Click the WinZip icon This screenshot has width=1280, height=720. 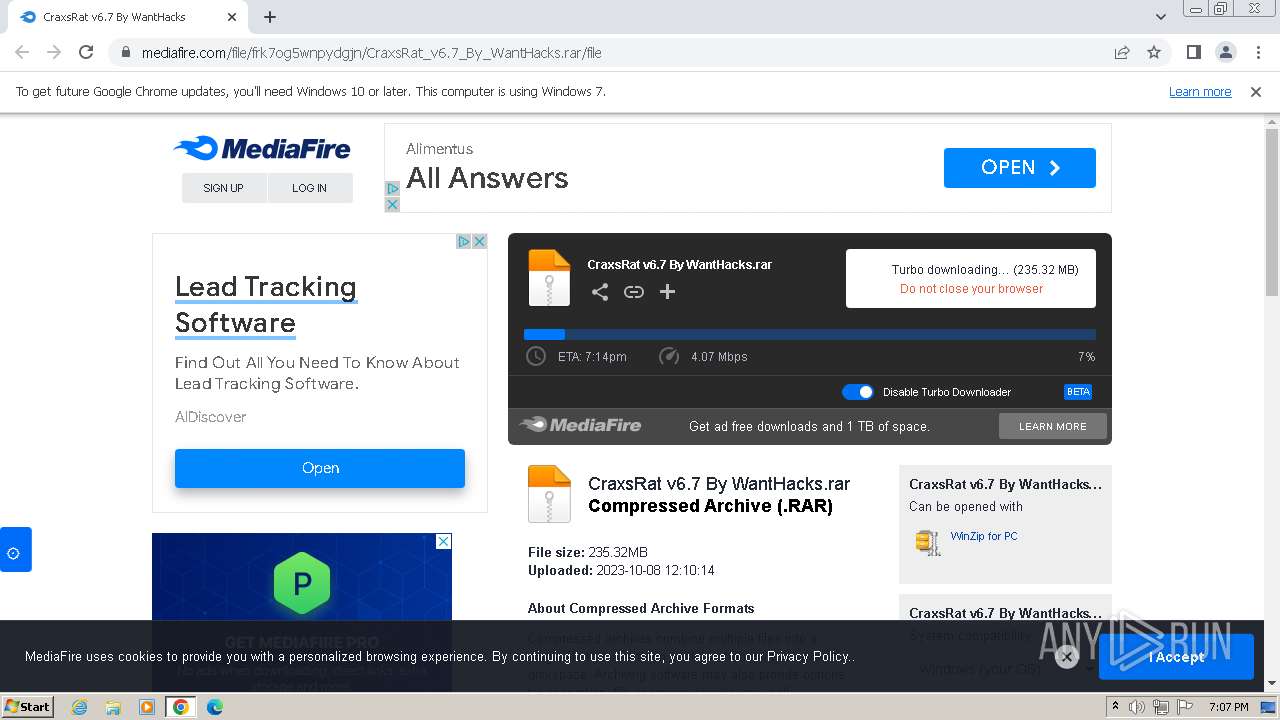coord(928,542)
